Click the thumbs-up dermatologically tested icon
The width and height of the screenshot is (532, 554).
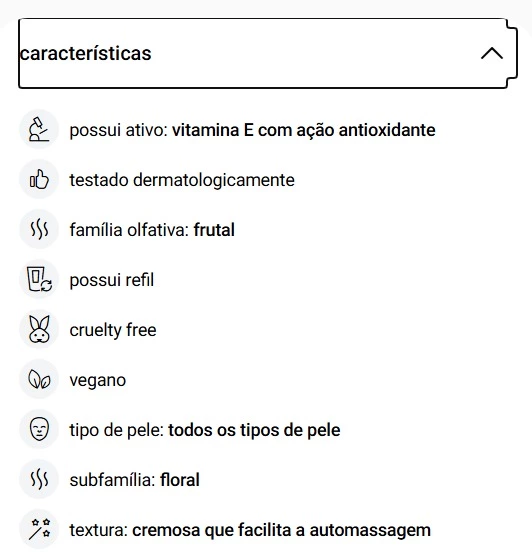pos(39,179)
